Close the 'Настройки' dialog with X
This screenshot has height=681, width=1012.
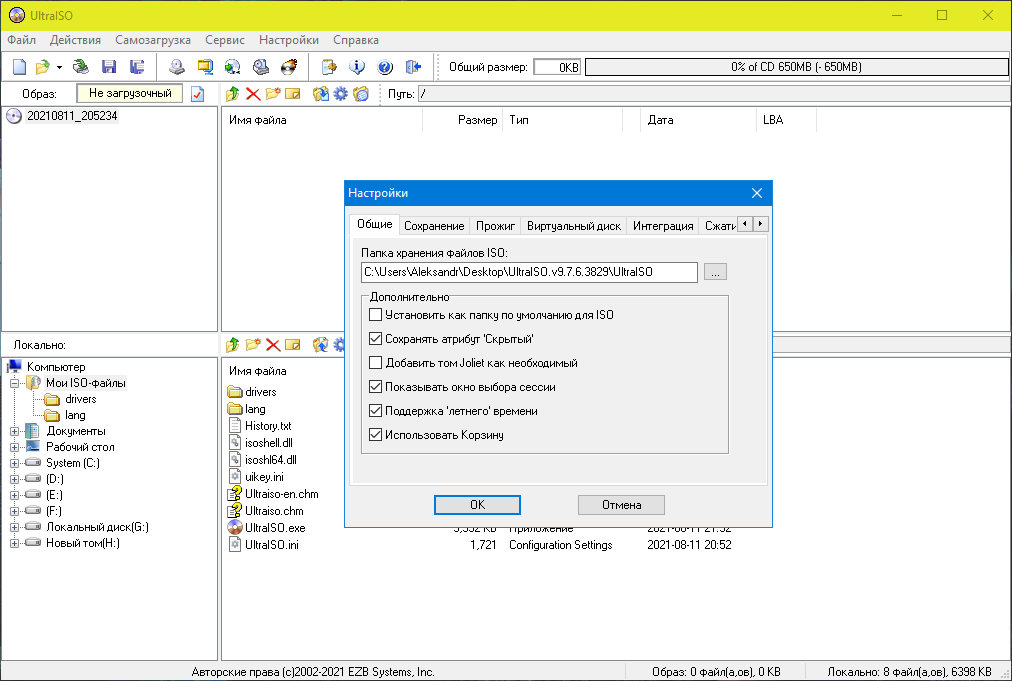pos(757,193)
